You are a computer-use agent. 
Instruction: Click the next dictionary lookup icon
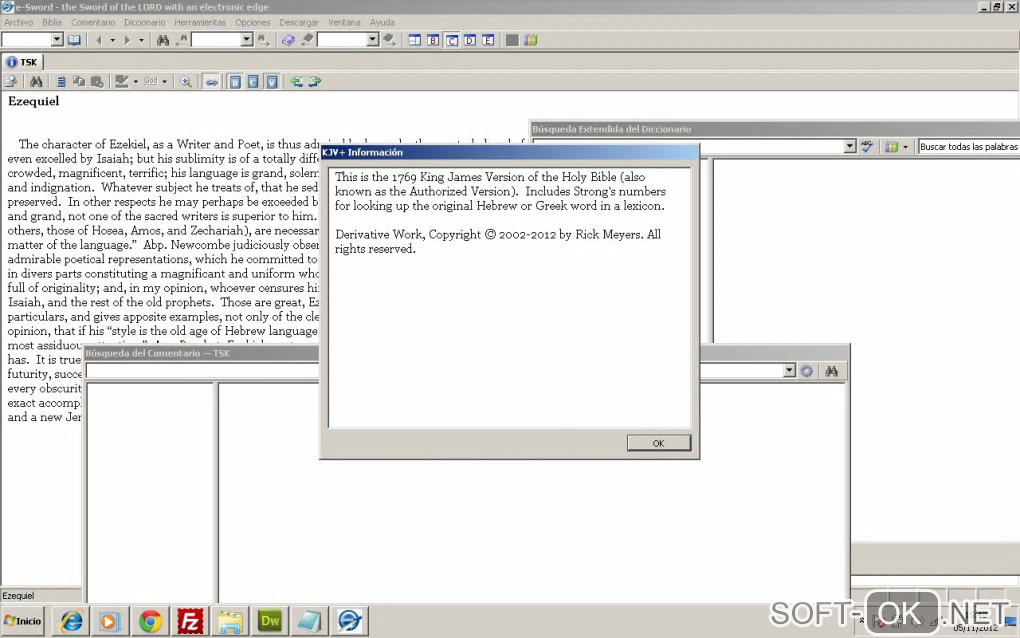389,40
